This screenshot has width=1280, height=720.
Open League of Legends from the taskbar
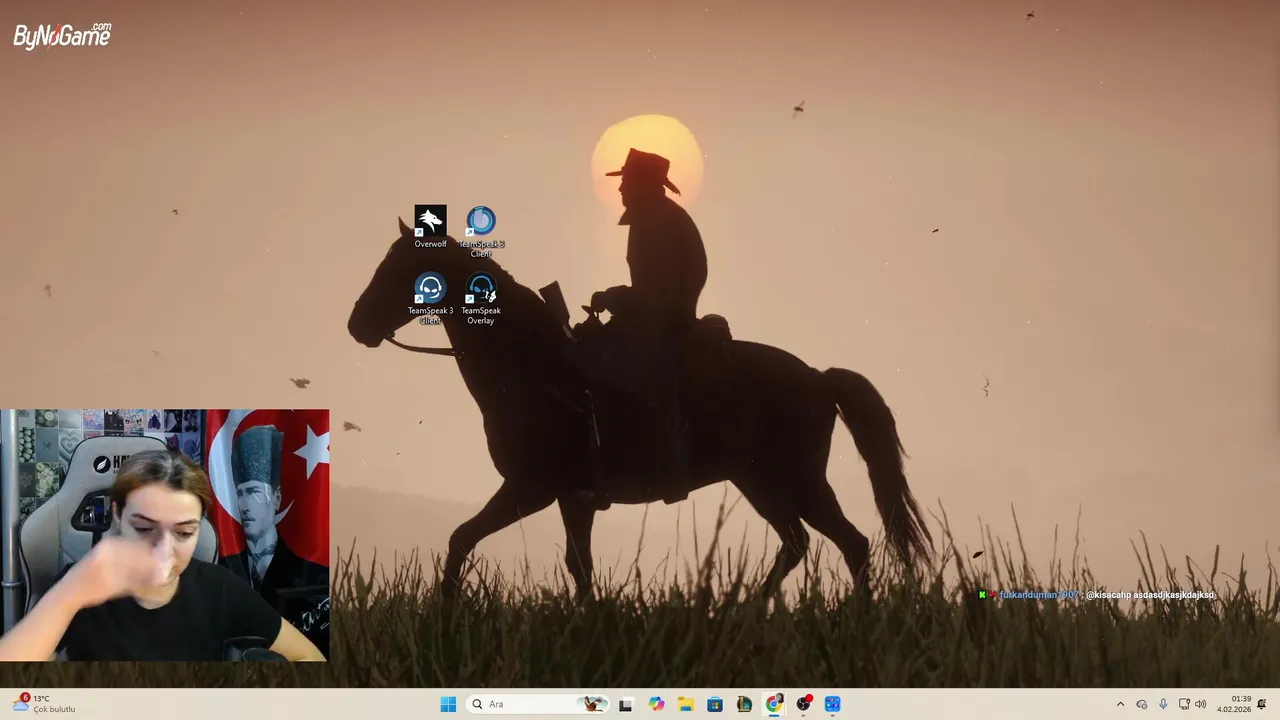[x=744, y=704]
